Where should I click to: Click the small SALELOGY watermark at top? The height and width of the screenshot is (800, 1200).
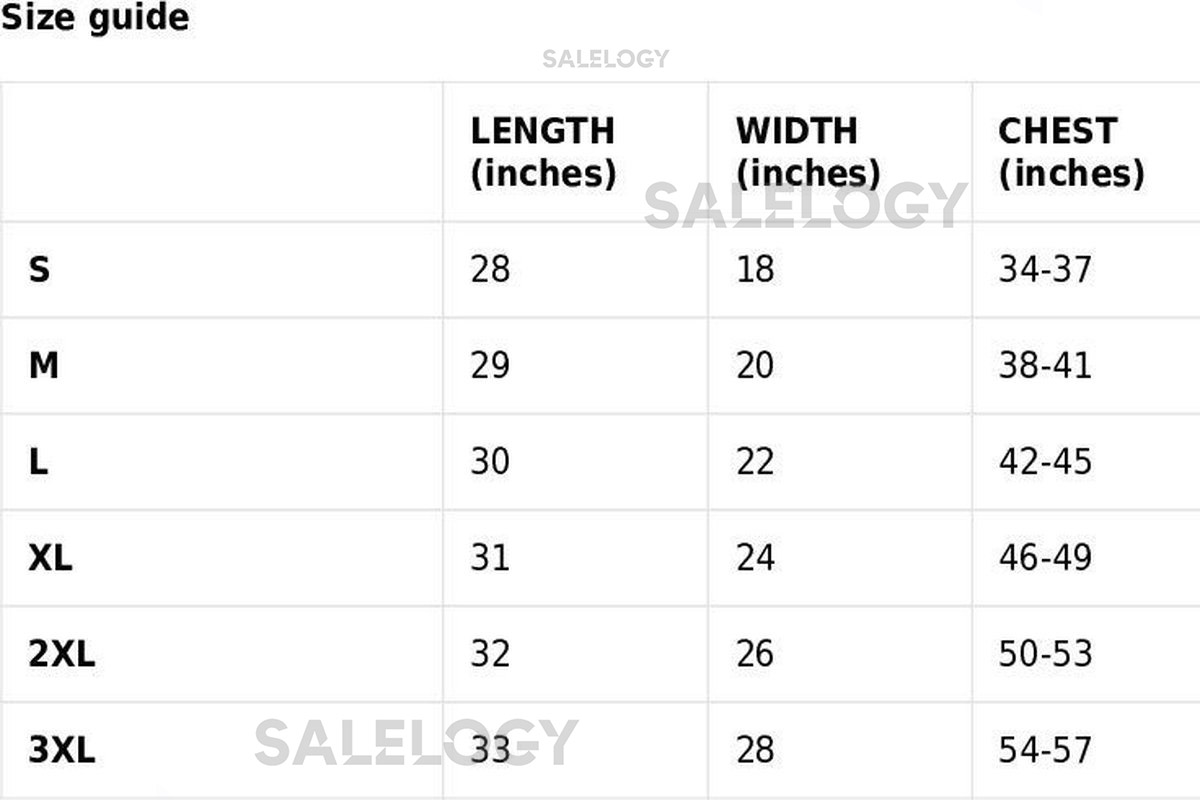pos(605,59)
